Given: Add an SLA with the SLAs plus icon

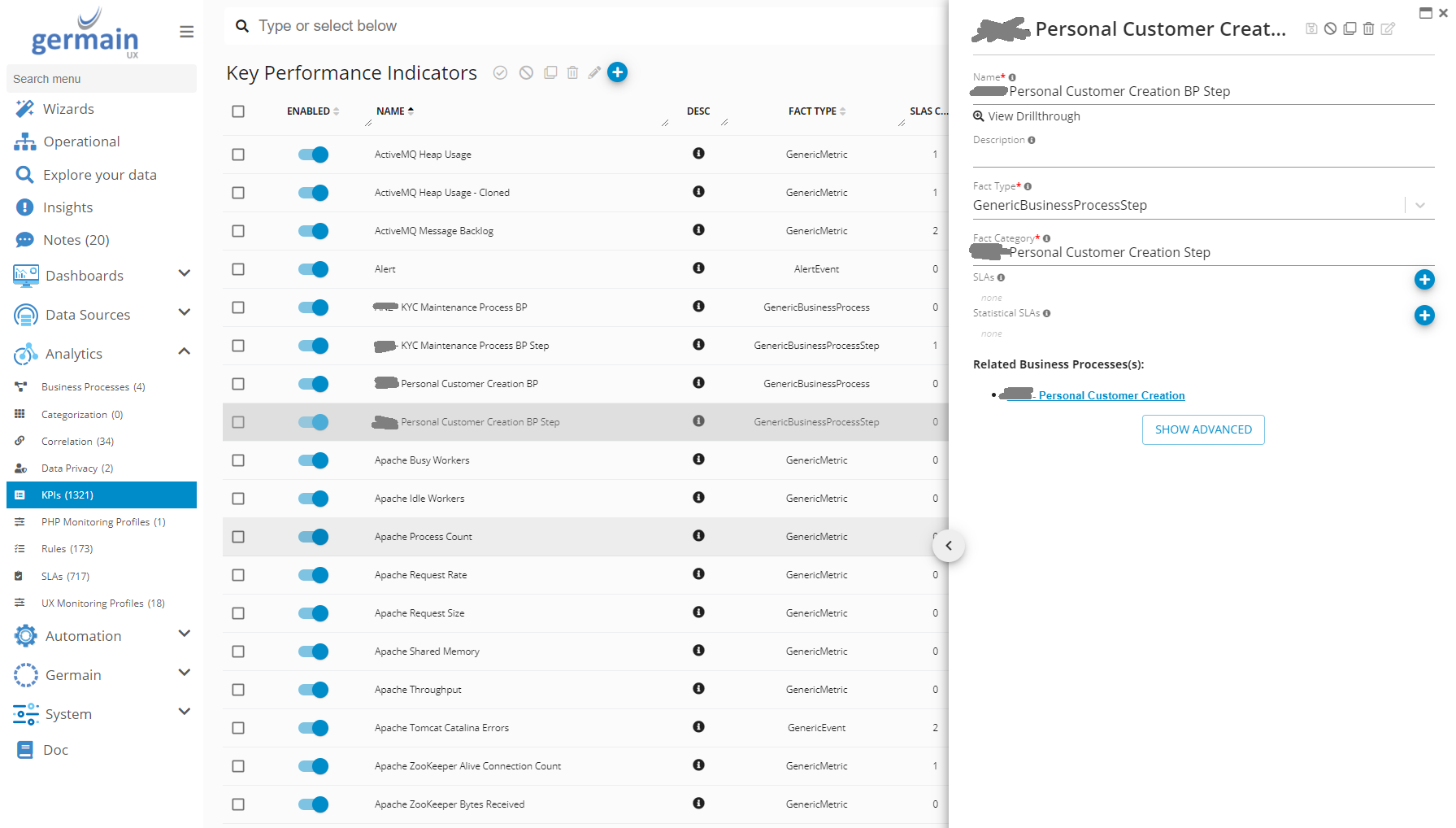Looking at the screenshot, I should (1423, 280).
